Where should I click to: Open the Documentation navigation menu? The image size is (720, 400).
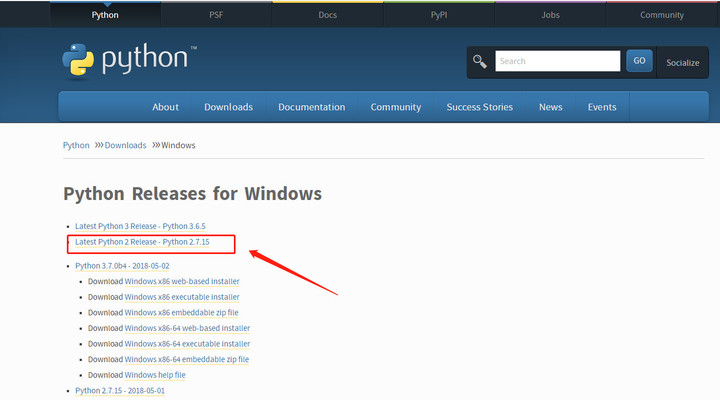(311, 107)
